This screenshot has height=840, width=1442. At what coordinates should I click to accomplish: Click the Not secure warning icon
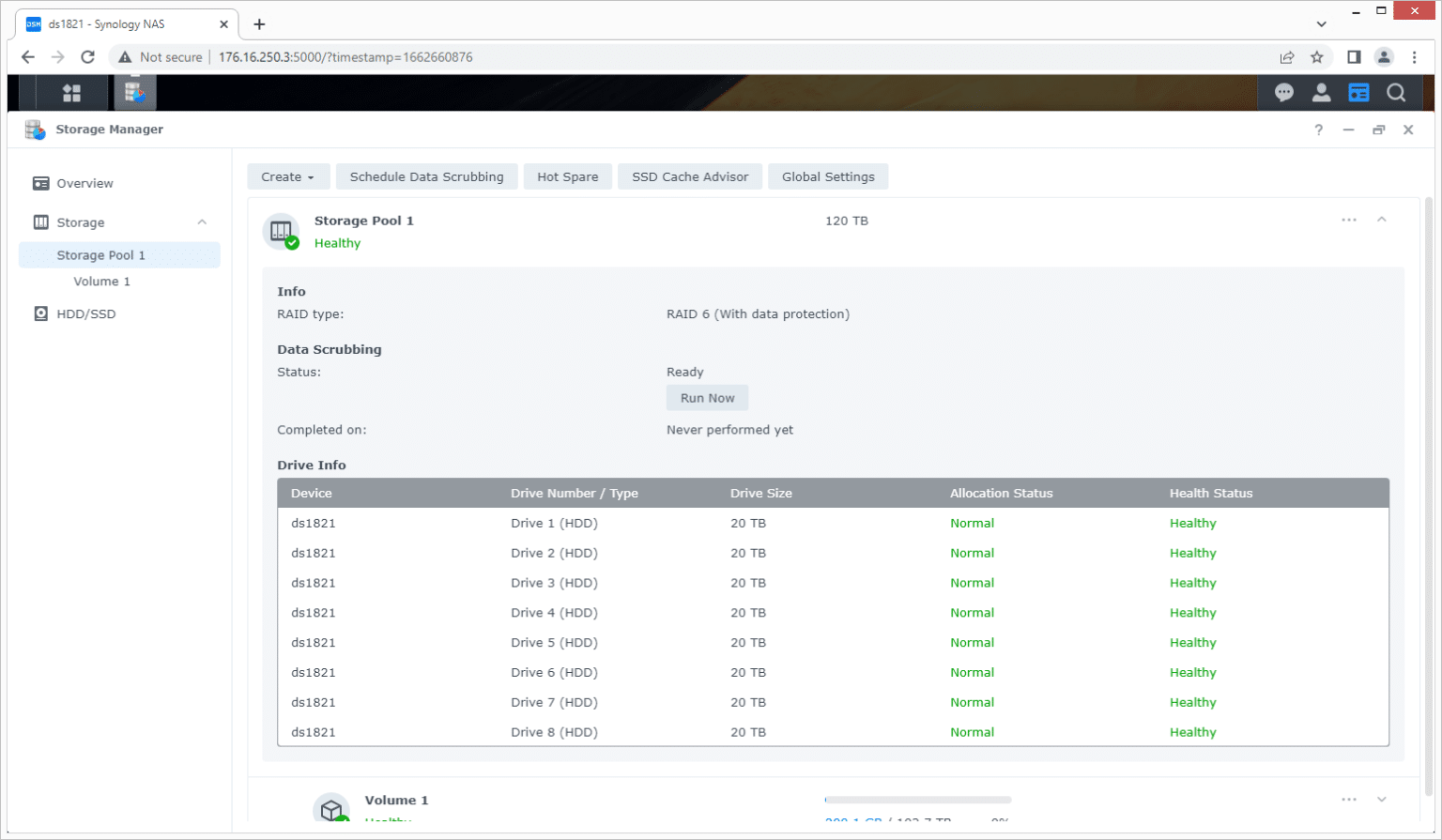pyautogui.click(x=125, y=57)
